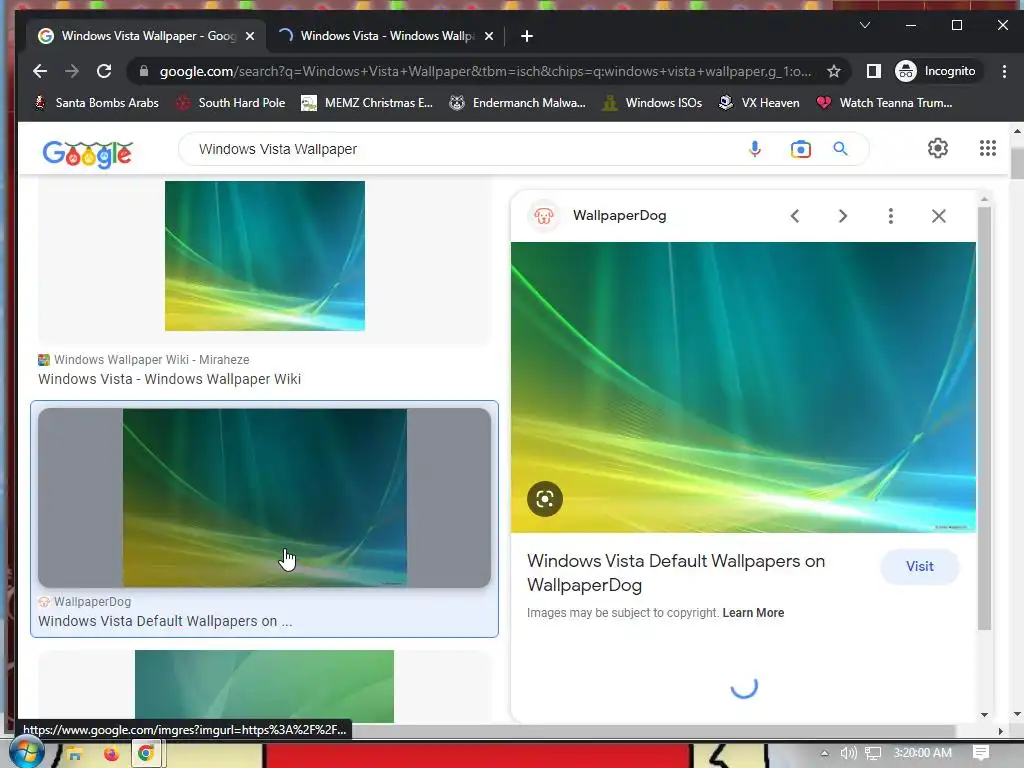Reload the current page
Image resolution: width=1024 pixels, height=768 pixels.
(x=104, y=71)
